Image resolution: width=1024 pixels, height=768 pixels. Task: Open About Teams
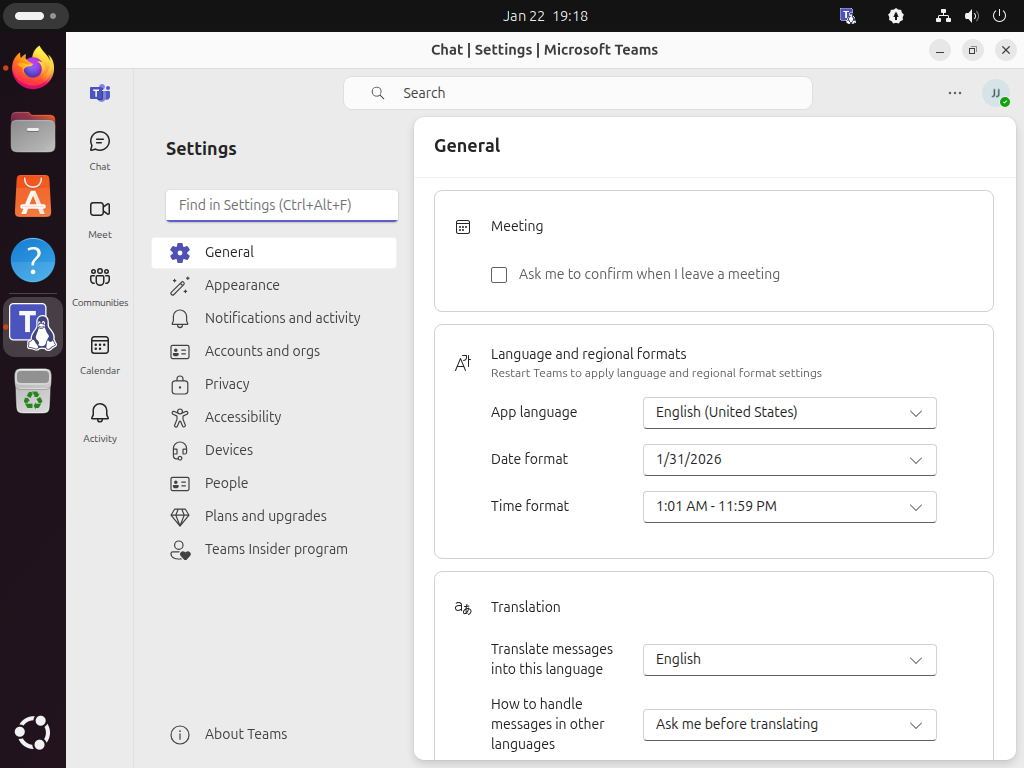pyautogui.click(x=245, y=734)
